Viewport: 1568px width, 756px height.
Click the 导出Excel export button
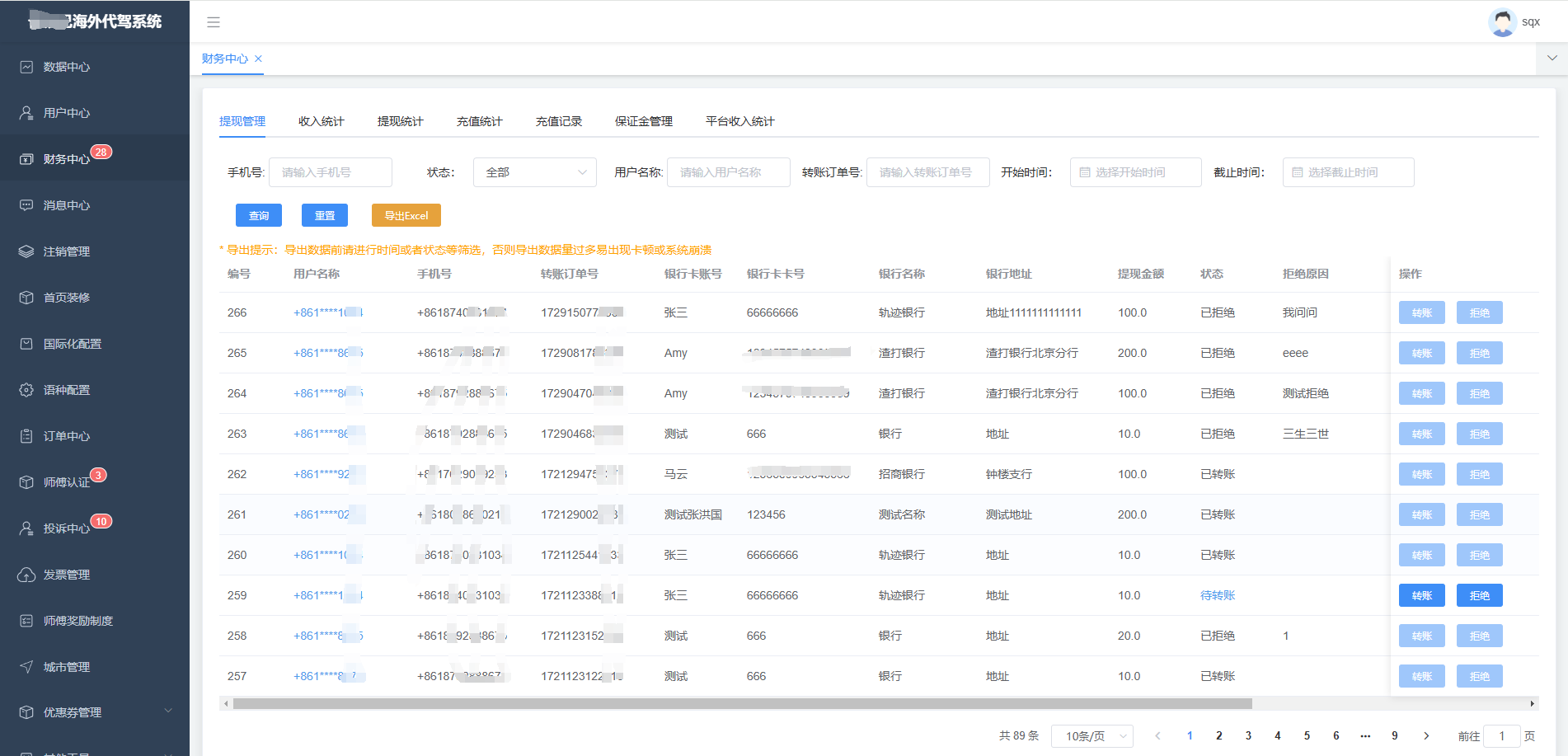click(406, 214)
